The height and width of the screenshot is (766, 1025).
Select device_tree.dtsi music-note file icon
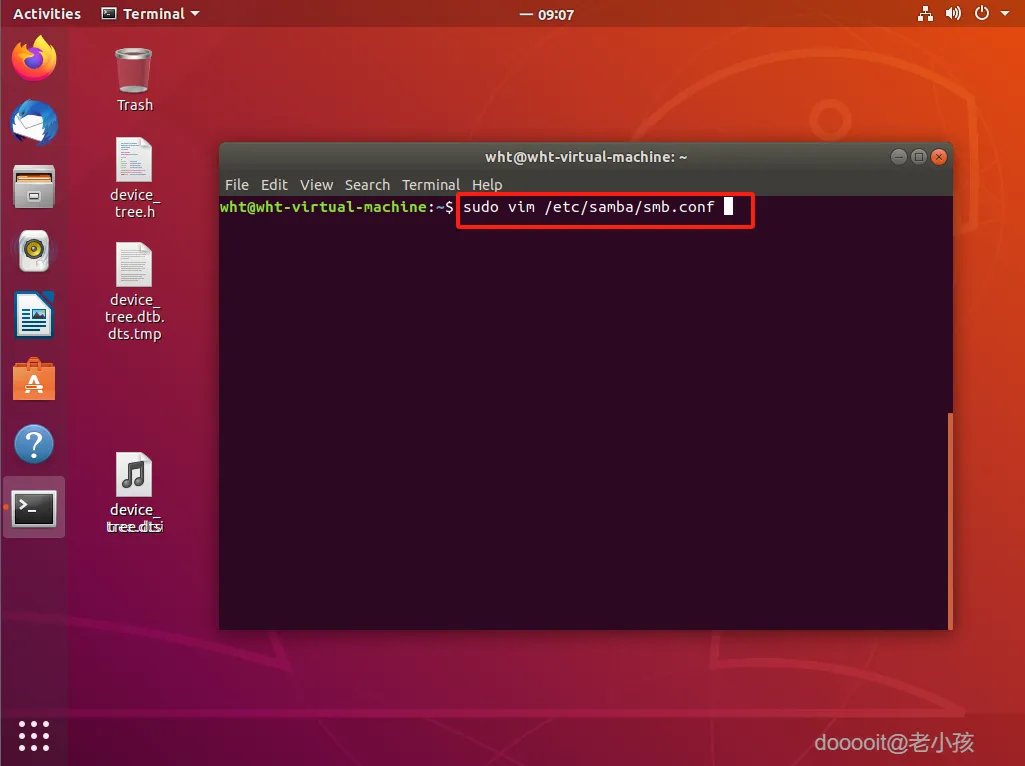coord(134,493)
